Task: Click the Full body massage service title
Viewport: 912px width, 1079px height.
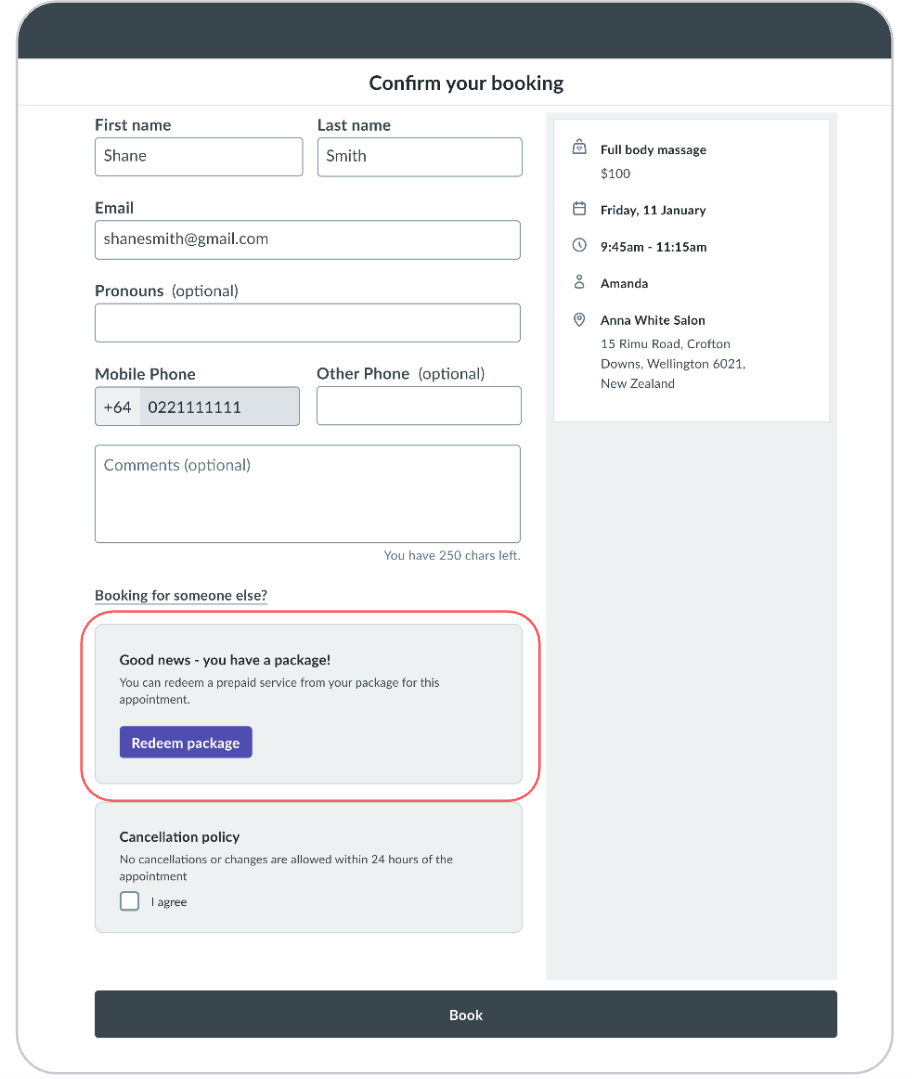Action: tap(653, 150)
